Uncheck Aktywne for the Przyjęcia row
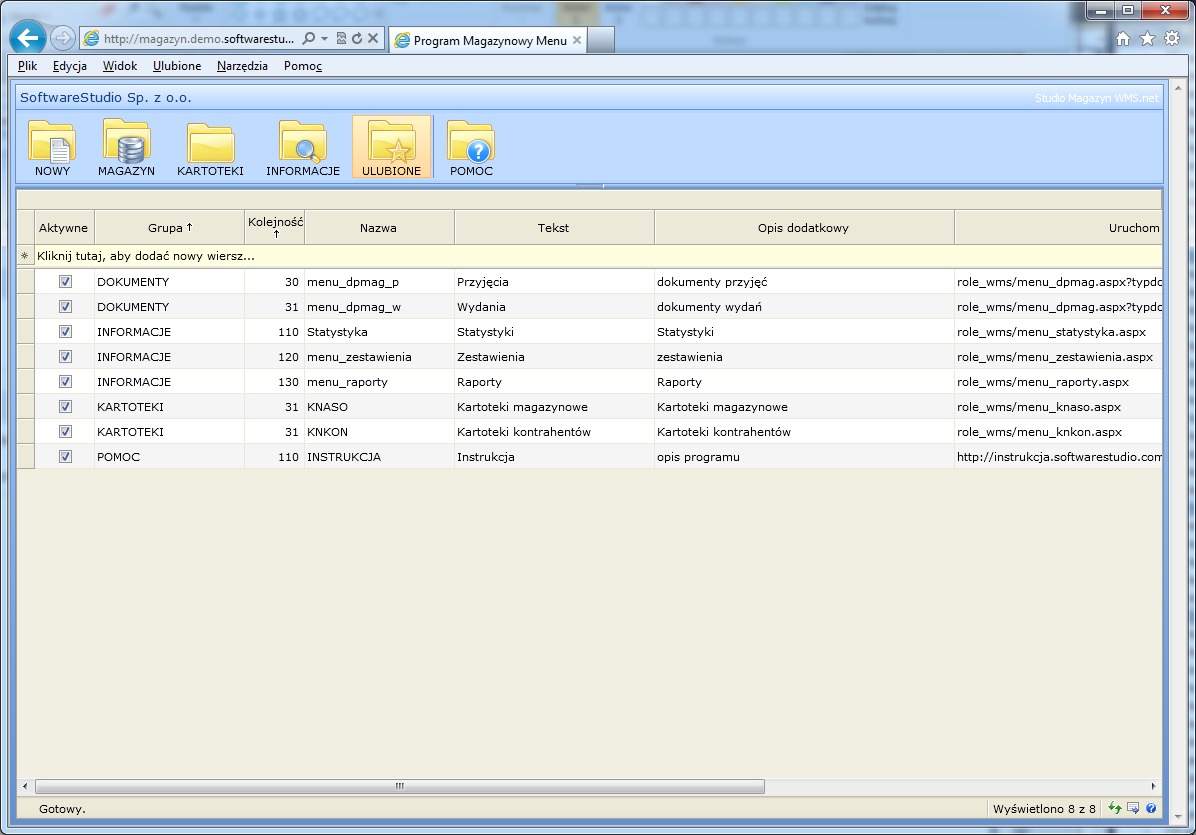Image resolution: width=1196 pixels, height=835 pixels. click(x=66, y=282)
